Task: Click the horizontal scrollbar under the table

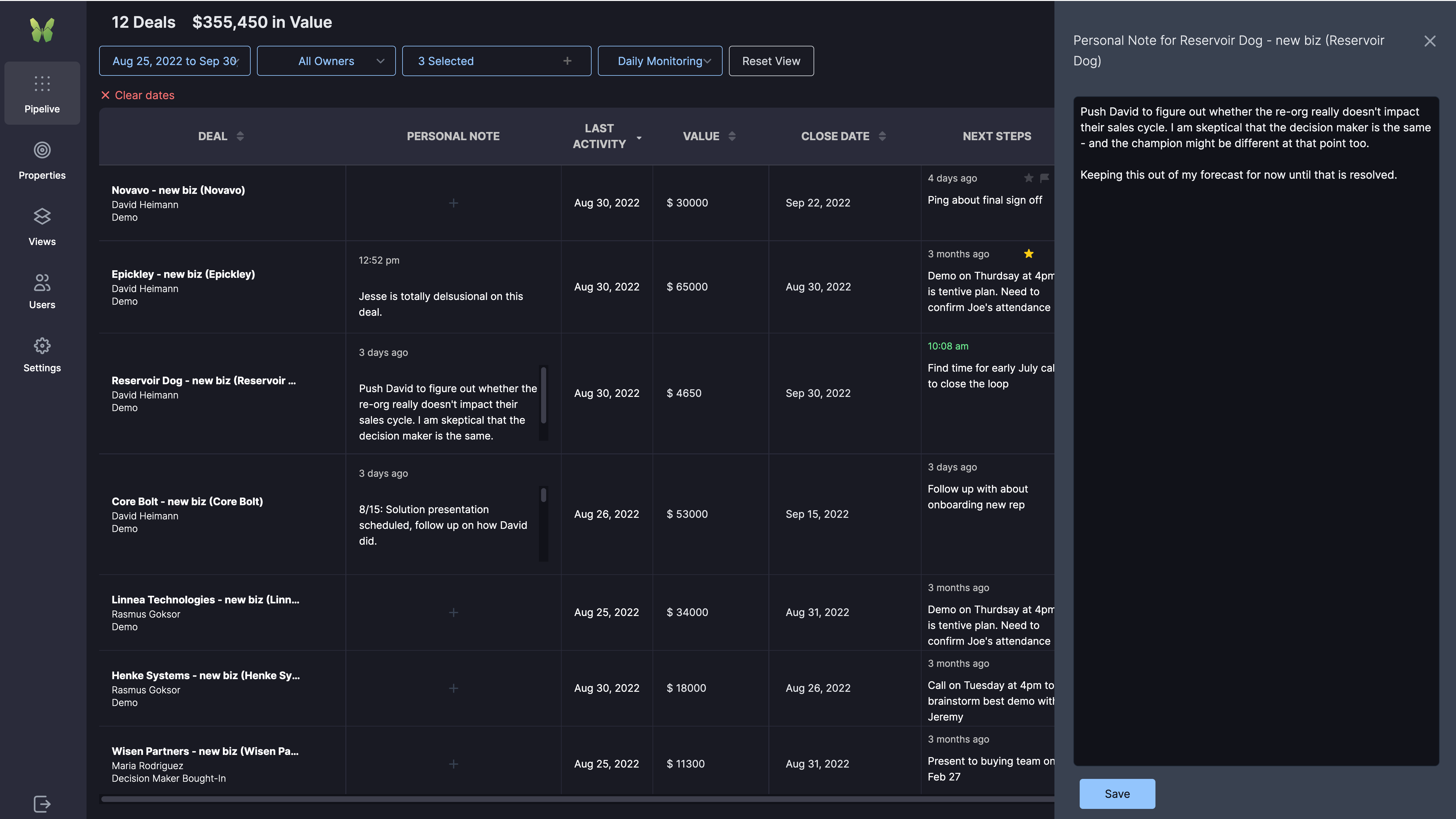Action: [x=576, y=799]
